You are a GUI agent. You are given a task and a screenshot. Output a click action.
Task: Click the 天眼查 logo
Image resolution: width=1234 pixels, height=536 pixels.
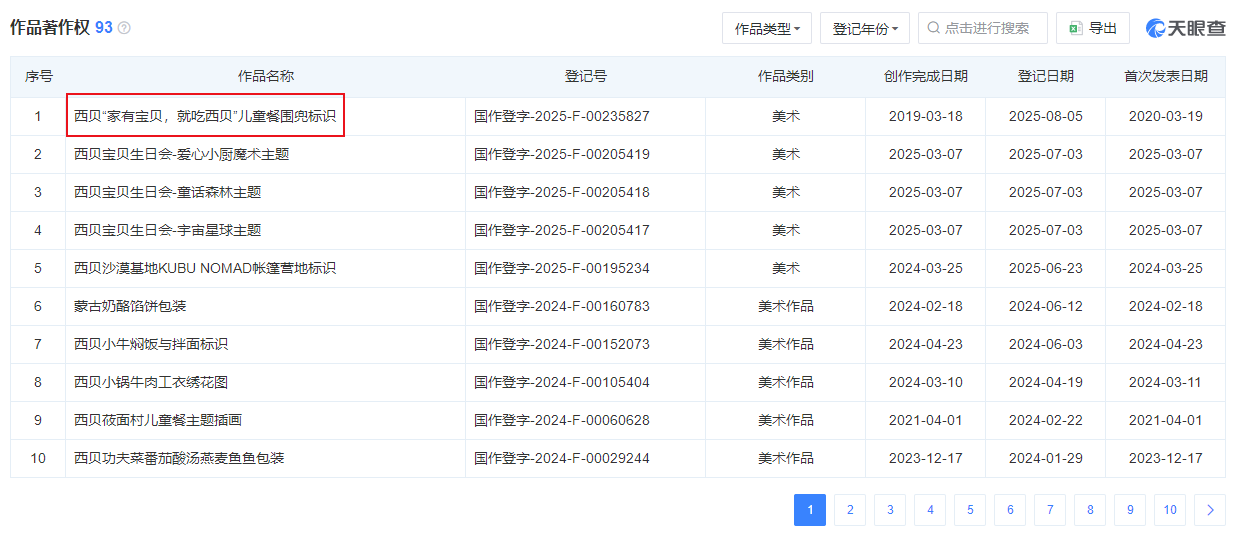tap(1186, 28)
